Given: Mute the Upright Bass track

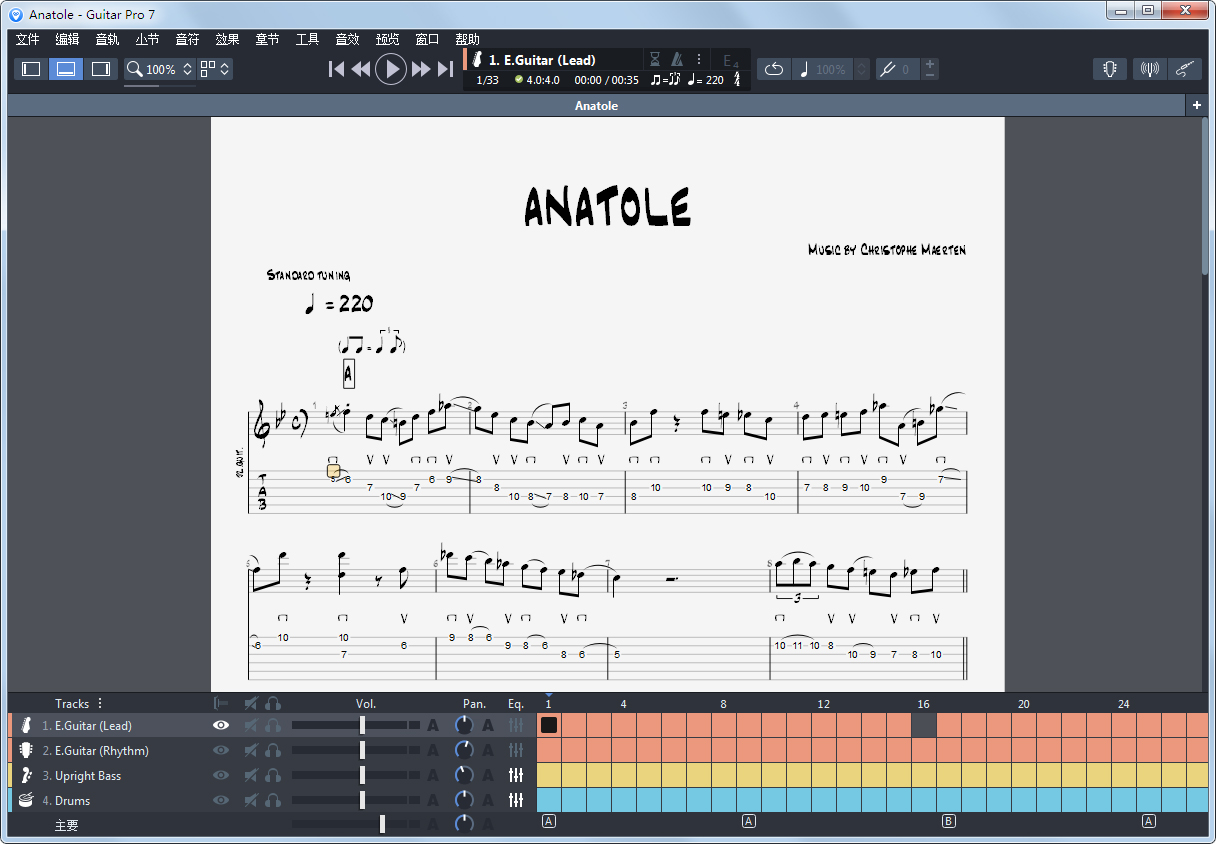Looking at the screenshot, I should click(251, 775).
